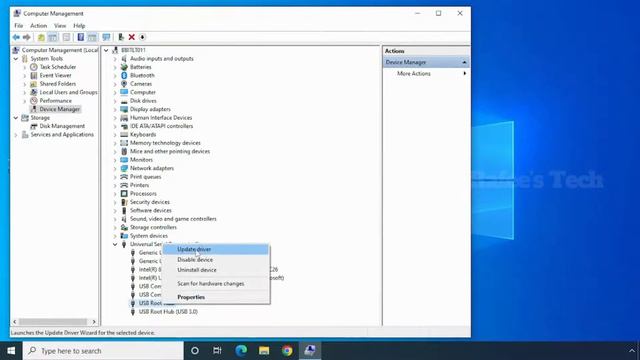
Task: Expand the Audio inputs and outputs node
Action: tap(115, 59)
